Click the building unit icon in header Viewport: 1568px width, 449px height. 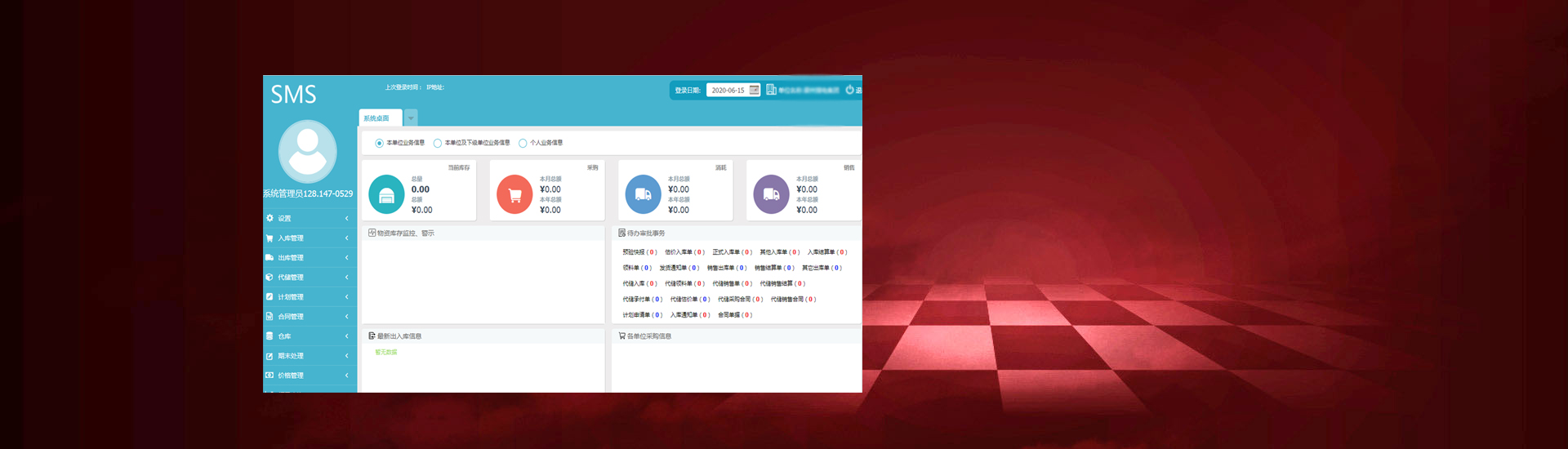pos(771,90)
